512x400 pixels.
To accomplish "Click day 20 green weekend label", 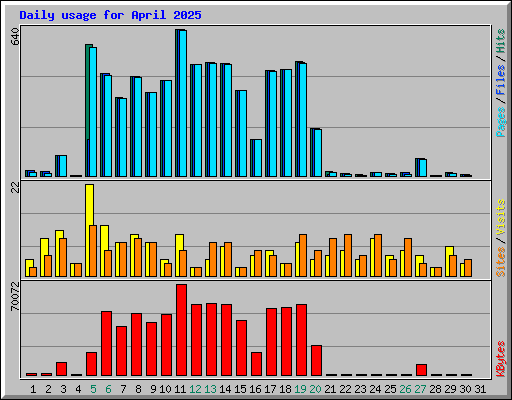I will [x=315, y=389].
